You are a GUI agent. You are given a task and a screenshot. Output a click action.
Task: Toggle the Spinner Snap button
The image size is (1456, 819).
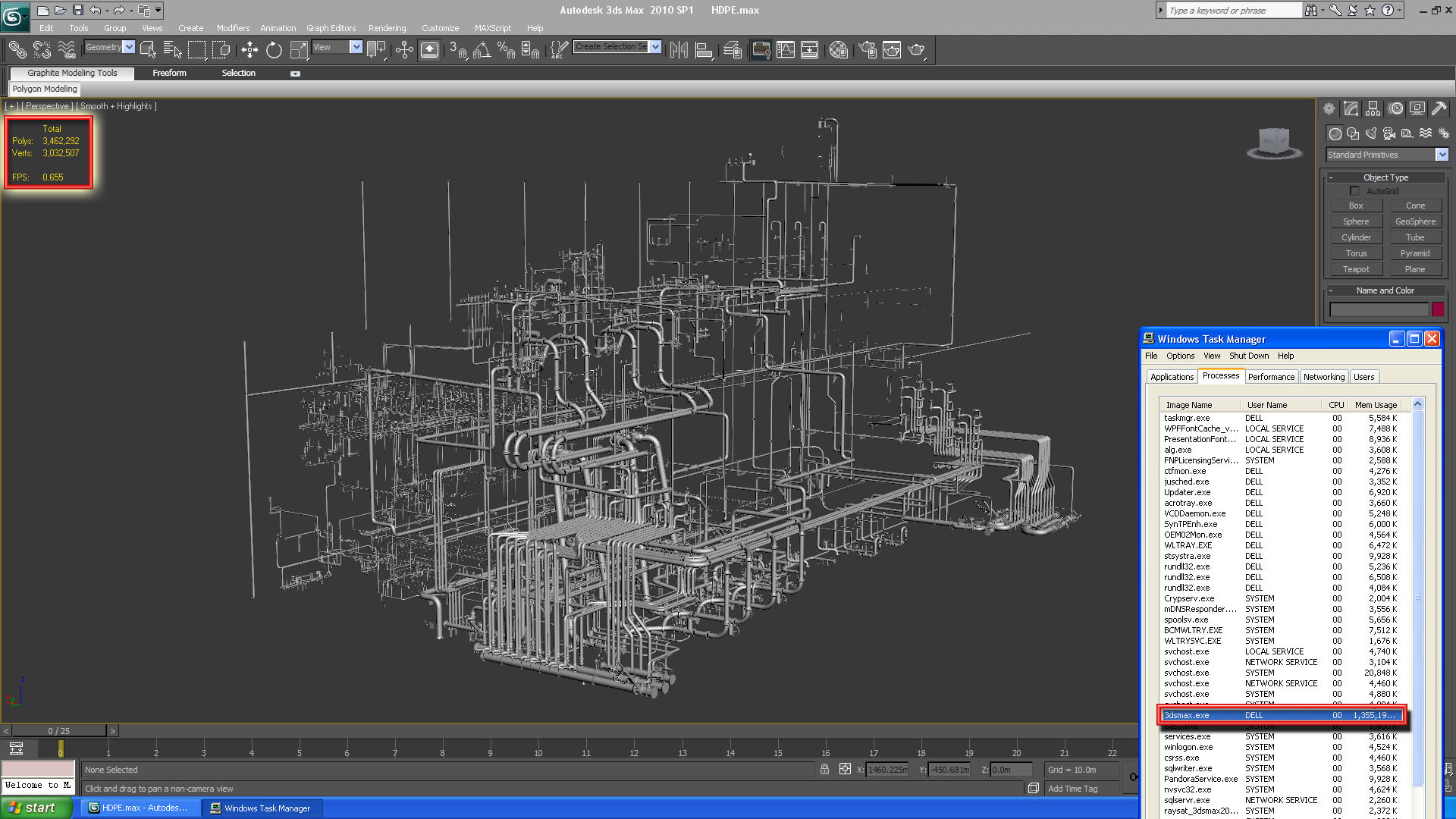530,50
